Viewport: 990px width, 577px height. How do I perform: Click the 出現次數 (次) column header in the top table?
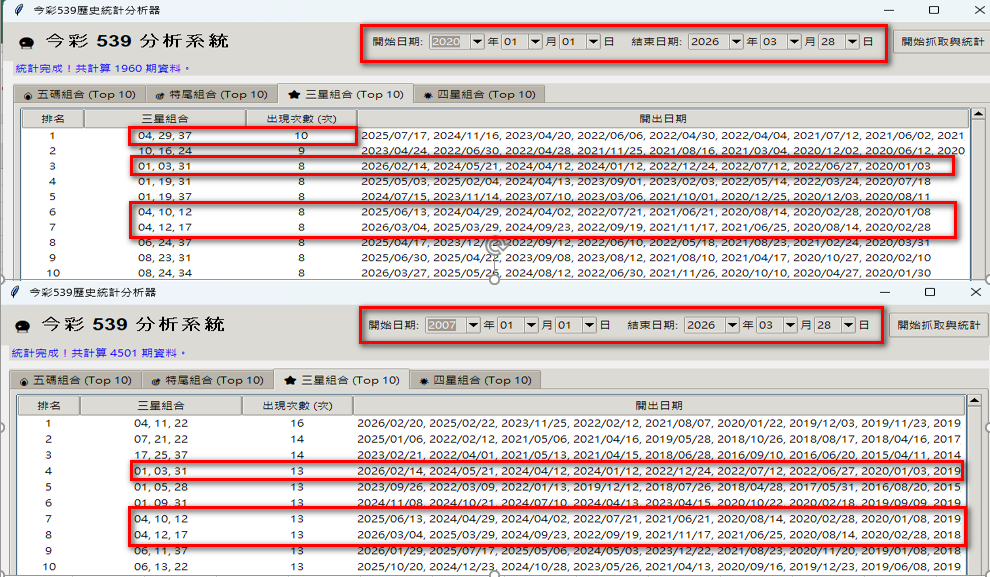(x=300, y=118)
